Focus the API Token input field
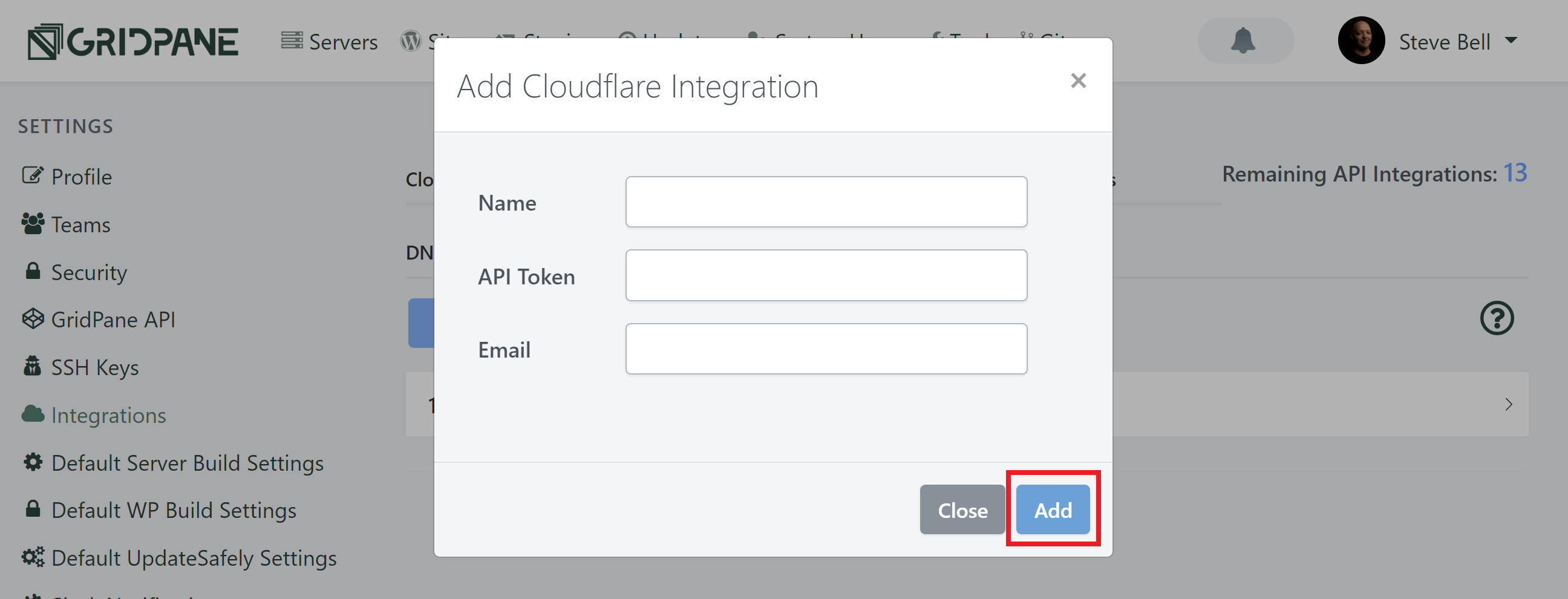The height and width of the screenshot is (599, 1568). click(x=826, y=275)
